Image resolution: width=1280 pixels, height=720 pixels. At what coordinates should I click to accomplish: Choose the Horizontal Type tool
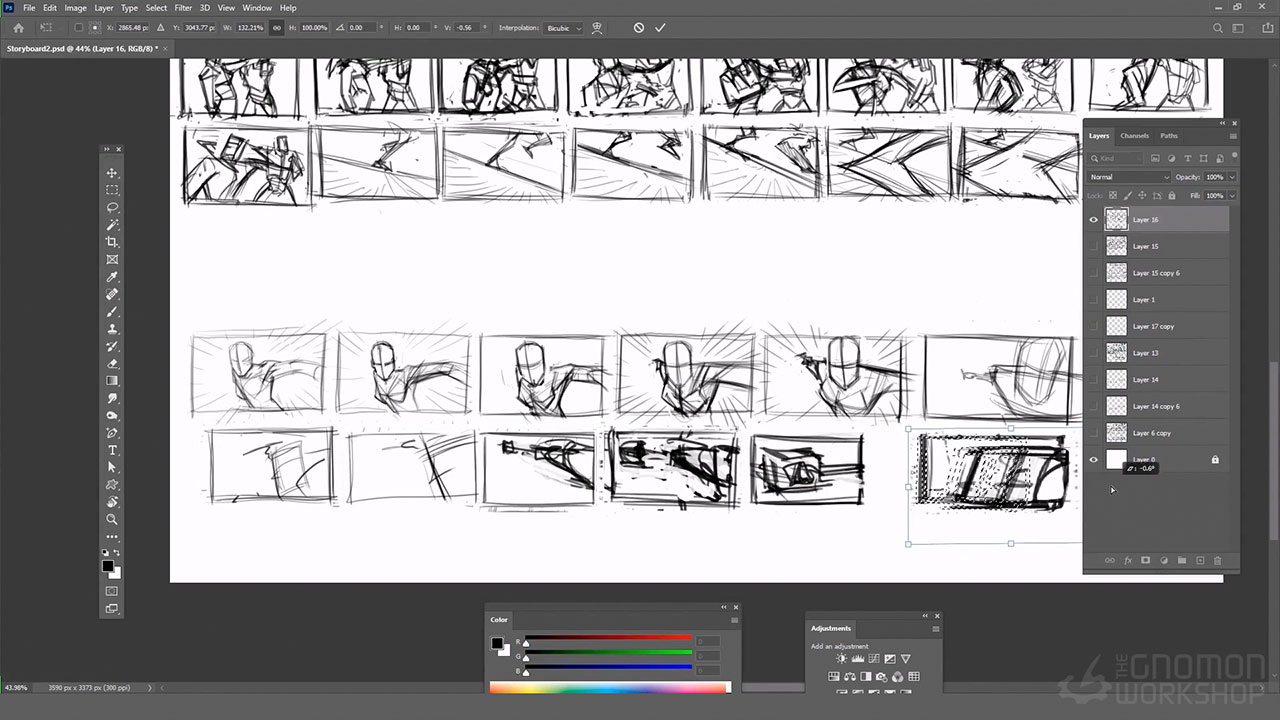[112, 450]
